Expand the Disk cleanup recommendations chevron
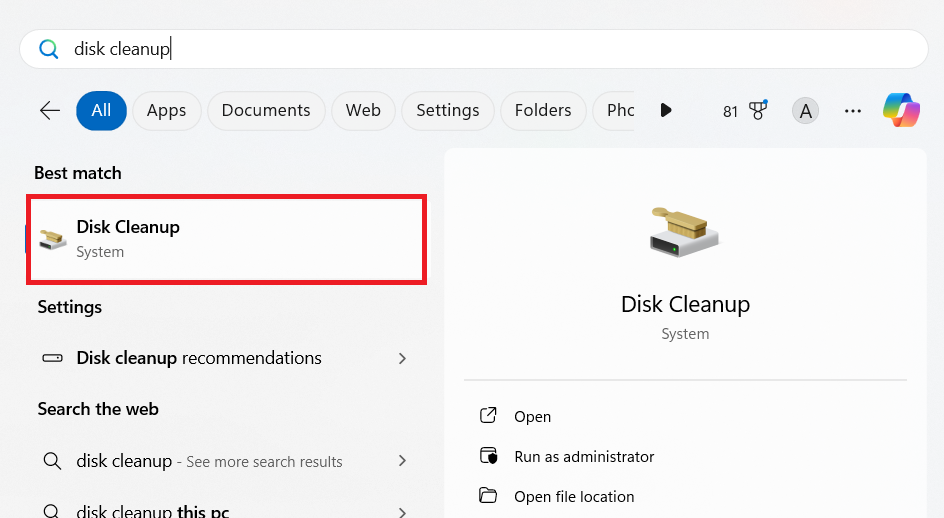Viewport: 944px width, 518px height. pyautogui.click(x=402, y=358)
